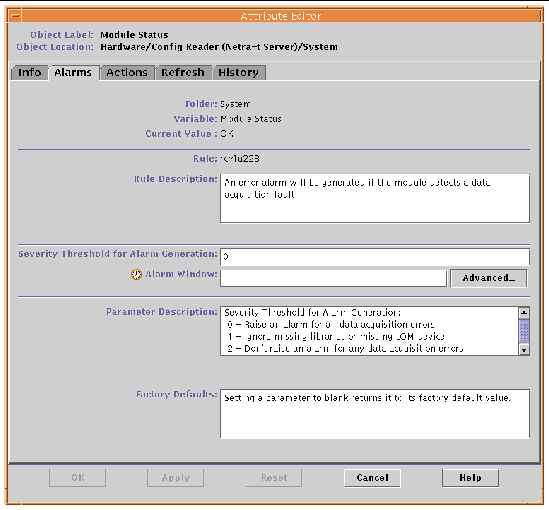Click the Folder value System

(x=235, y=104)
